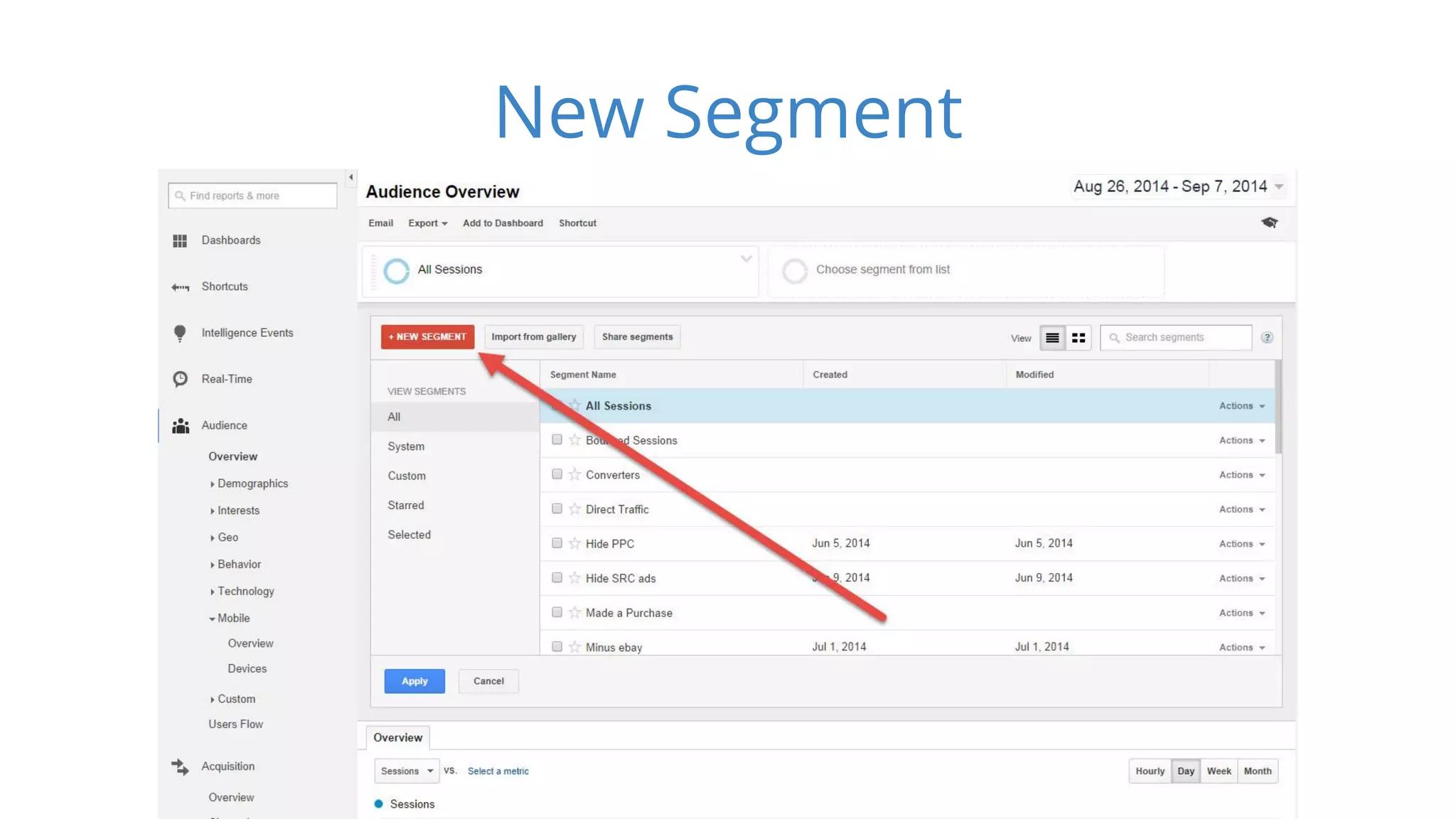The height and width of the screenshot is (819, 1456).
Task: Open Actions dropdown for Converters row
Action: tap(1241, 475)
